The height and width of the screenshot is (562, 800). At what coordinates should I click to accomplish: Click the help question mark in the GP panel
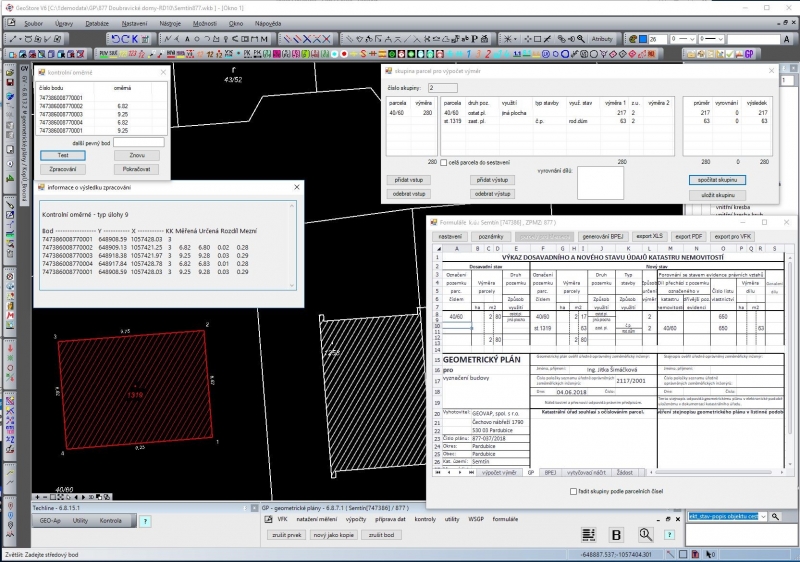tap(669, 534)
